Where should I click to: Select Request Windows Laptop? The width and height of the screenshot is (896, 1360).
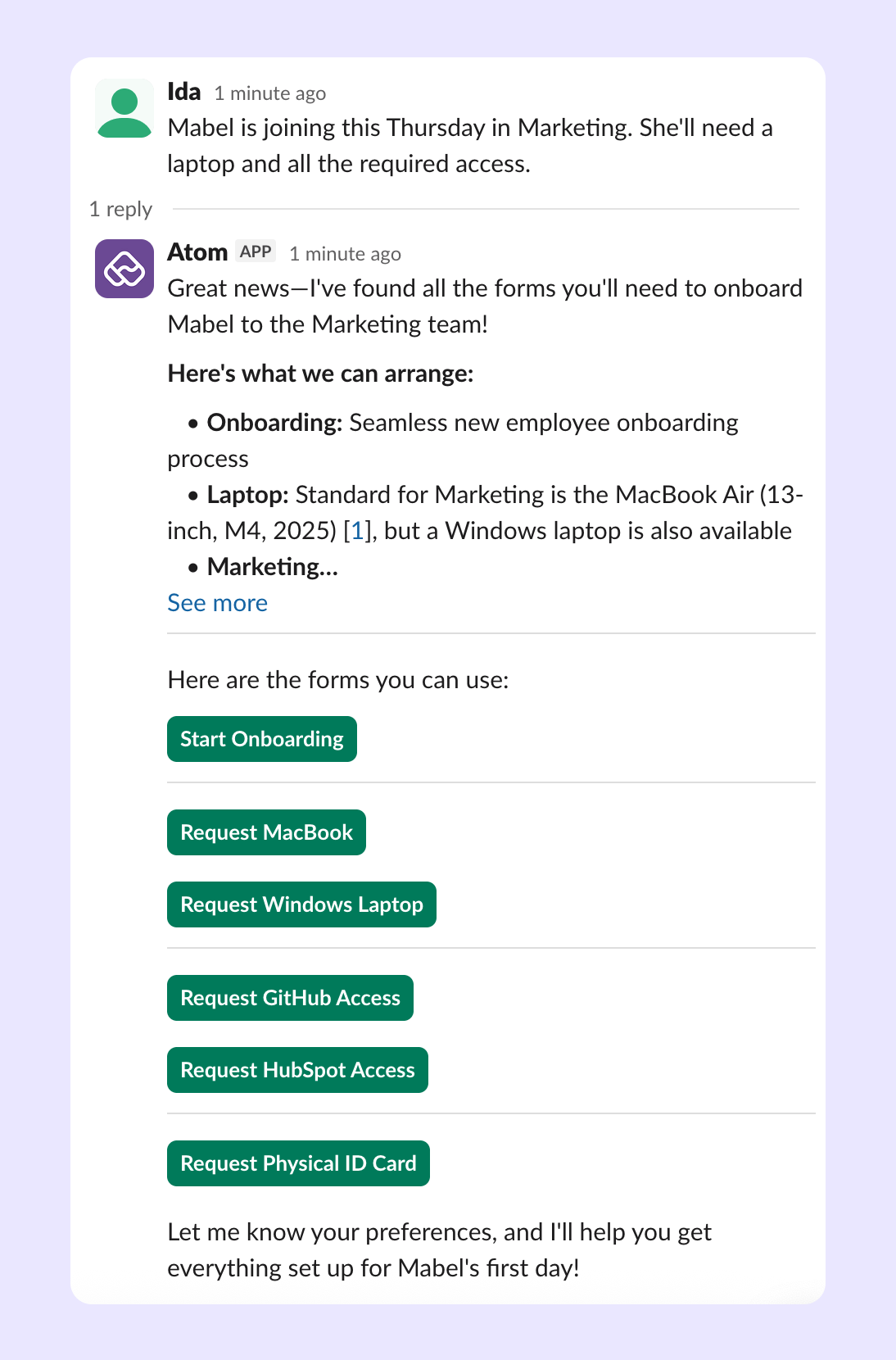(x=301, y=904)
